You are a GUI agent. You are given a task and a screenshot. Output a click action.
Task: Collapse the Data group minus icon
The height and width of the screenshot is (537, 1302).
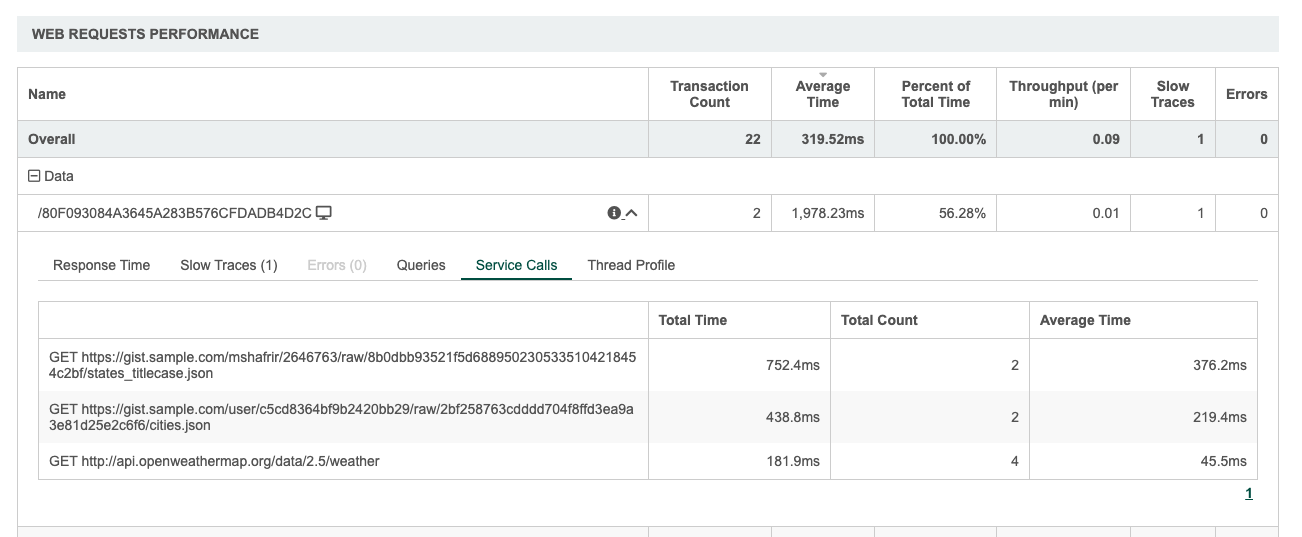pyautogui.click(x=34, y=176)
